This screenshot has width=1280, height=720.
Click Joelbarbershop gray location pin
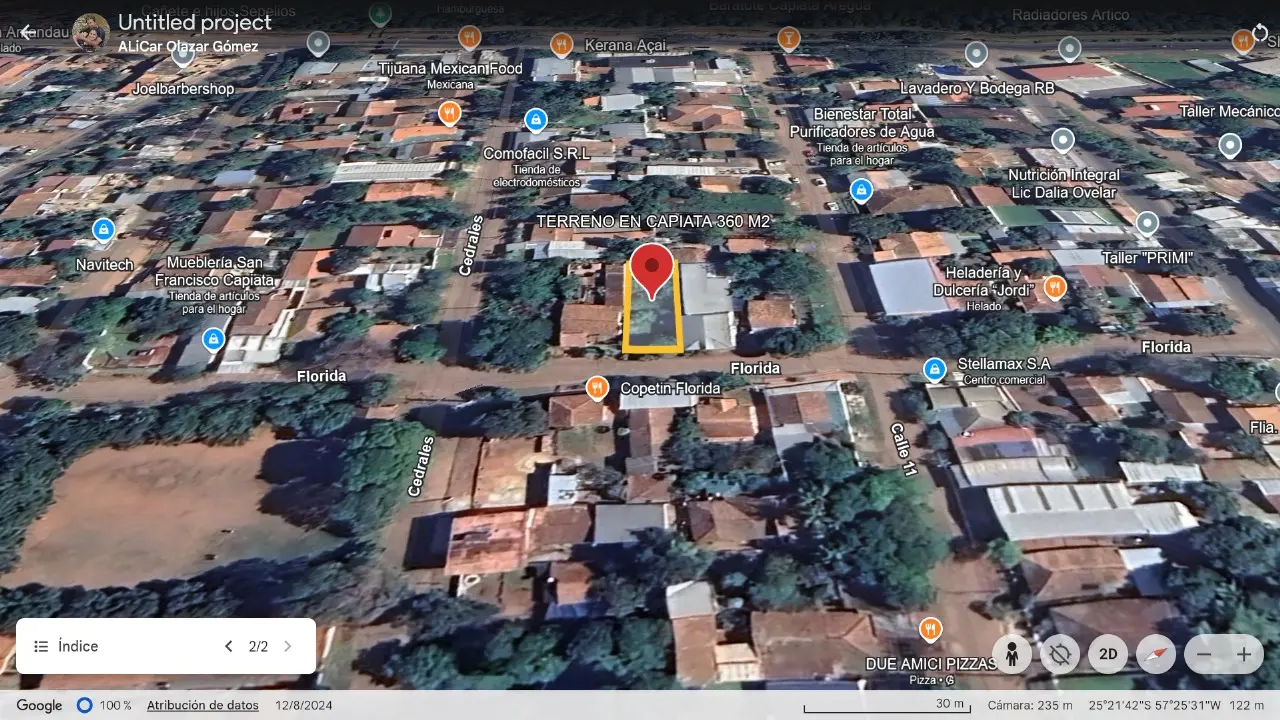183,54
